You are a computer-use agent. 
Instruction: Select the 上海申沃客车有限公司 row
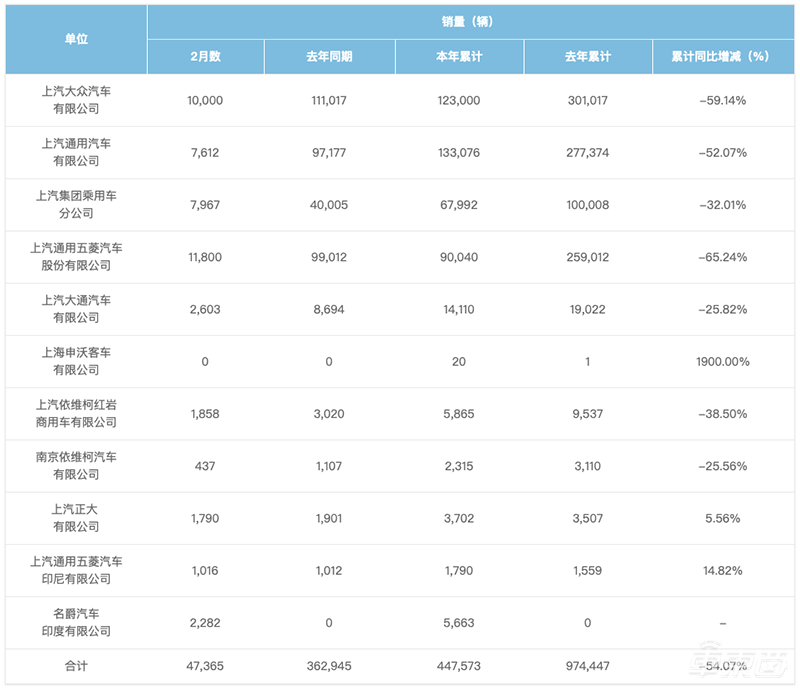point(77,360)
